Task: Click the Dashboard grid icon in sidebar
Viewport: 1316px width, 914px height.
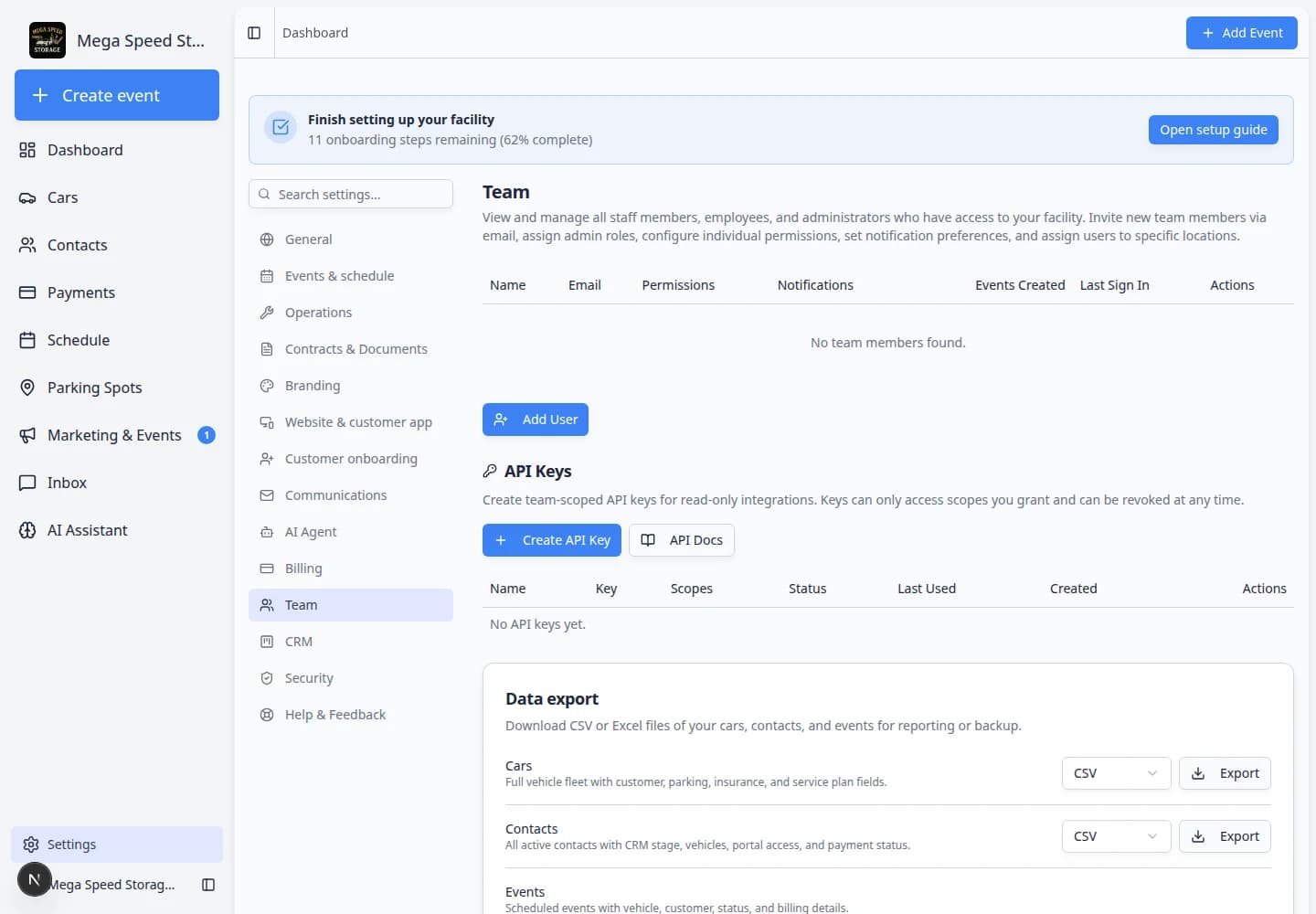Action: click(x=27, y=150)
